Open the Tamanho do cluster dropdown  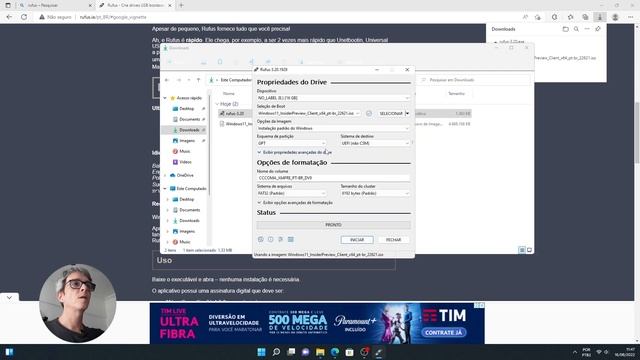coord(375,193)
